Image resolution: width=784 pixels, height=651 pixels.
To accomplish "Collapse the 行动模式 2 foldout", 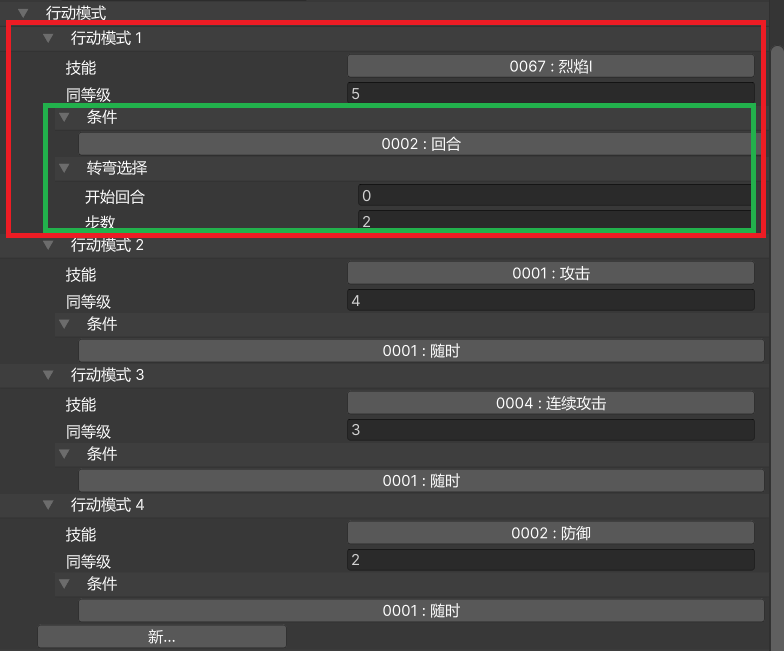I will coord(47,245).
